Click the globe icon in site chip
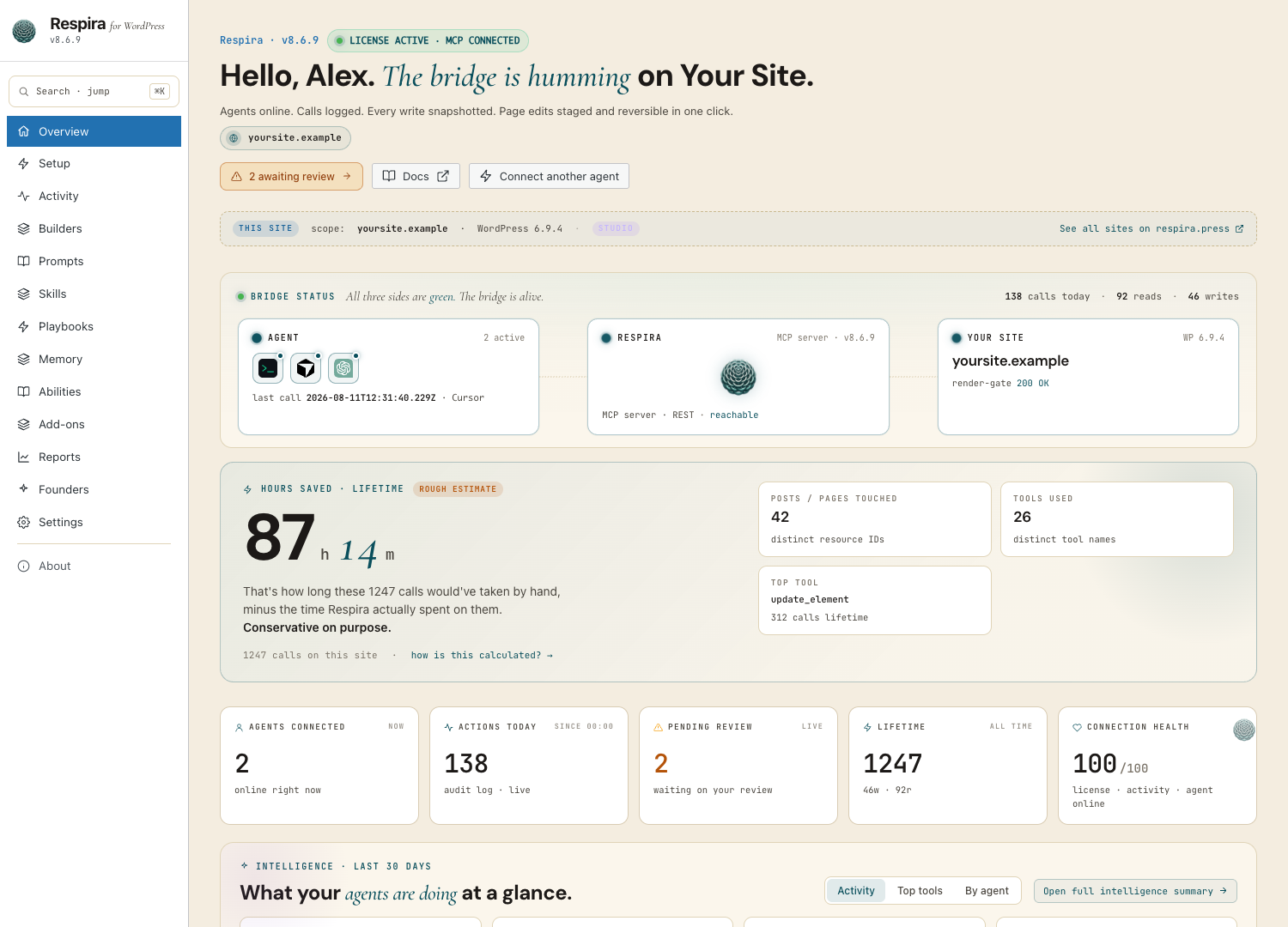The image size is (1288, 927). click(234, 138)
